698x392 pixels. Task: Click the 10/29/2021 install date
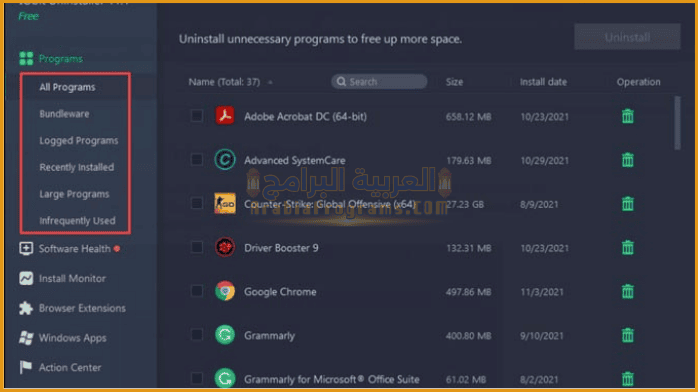point(544,161)
